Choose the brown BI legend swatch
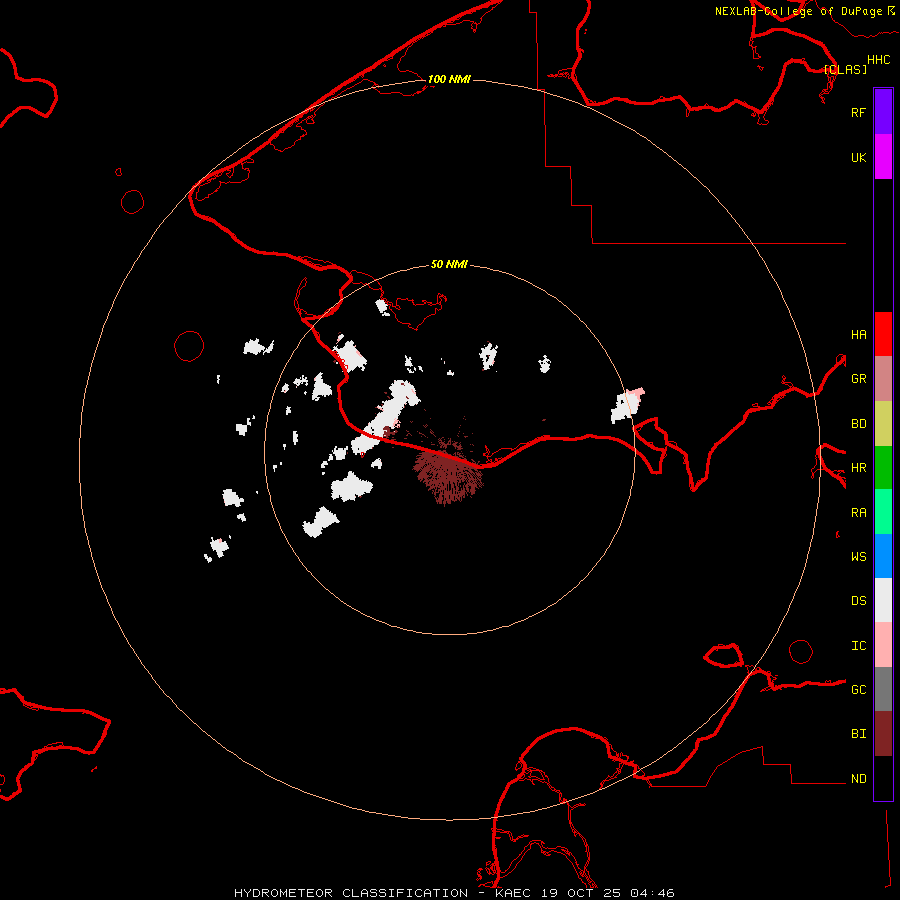The image size is (900, 900). coord(883,734)
